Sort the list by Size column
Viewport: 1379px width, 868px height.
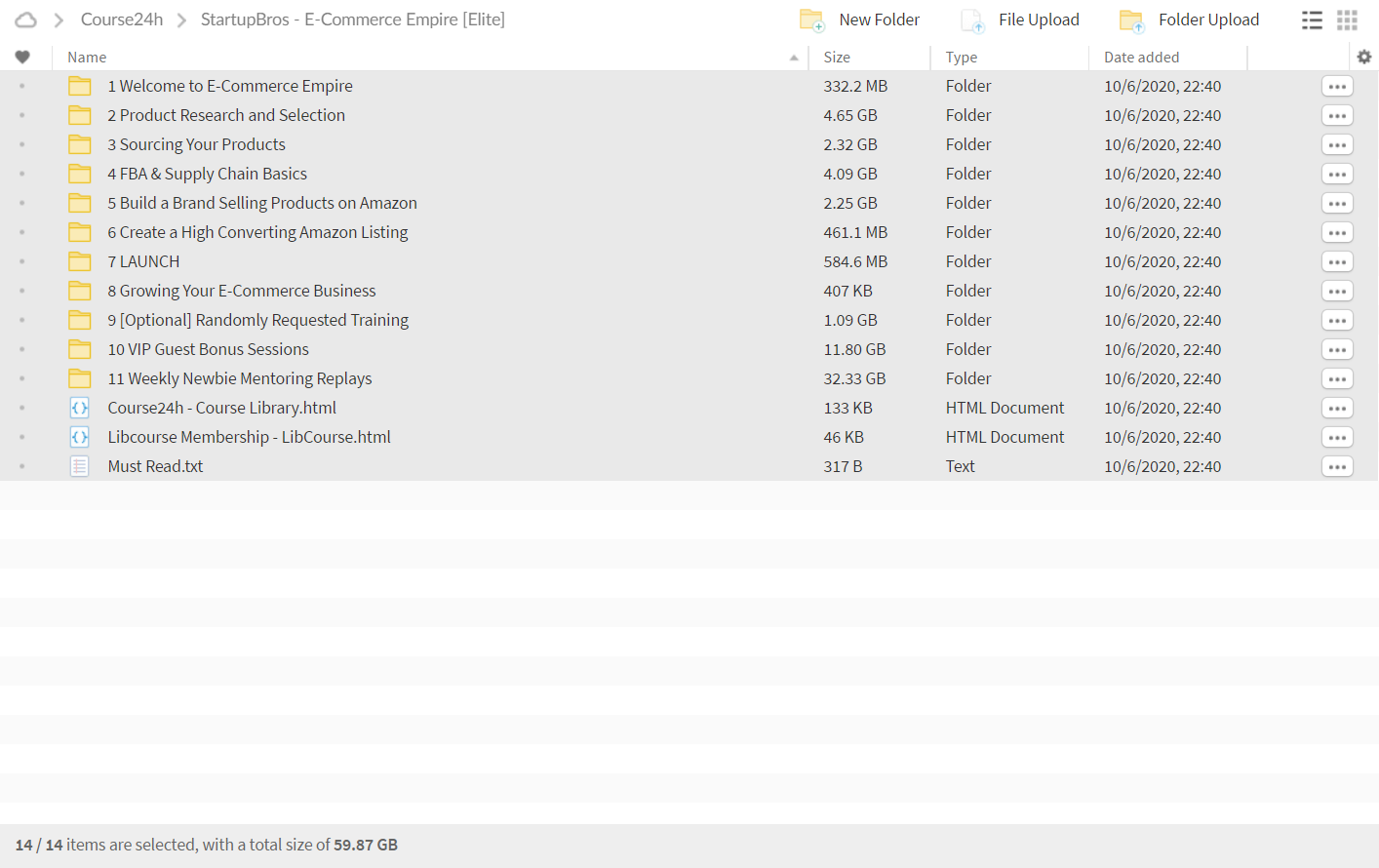tap(837, 58)
